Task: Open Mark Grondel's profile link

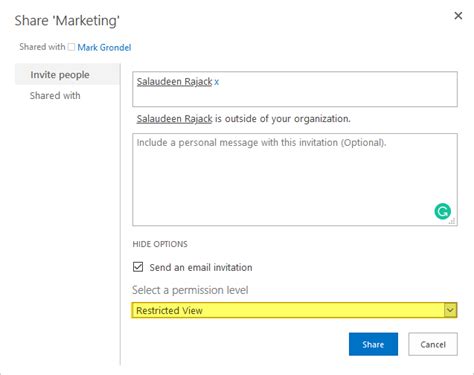Action: pos(104,47)
